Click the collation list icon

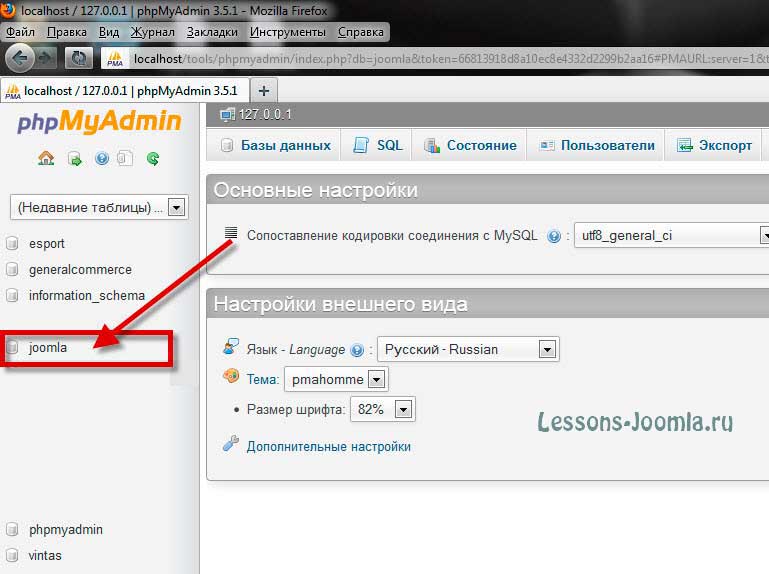click(231, 233)
